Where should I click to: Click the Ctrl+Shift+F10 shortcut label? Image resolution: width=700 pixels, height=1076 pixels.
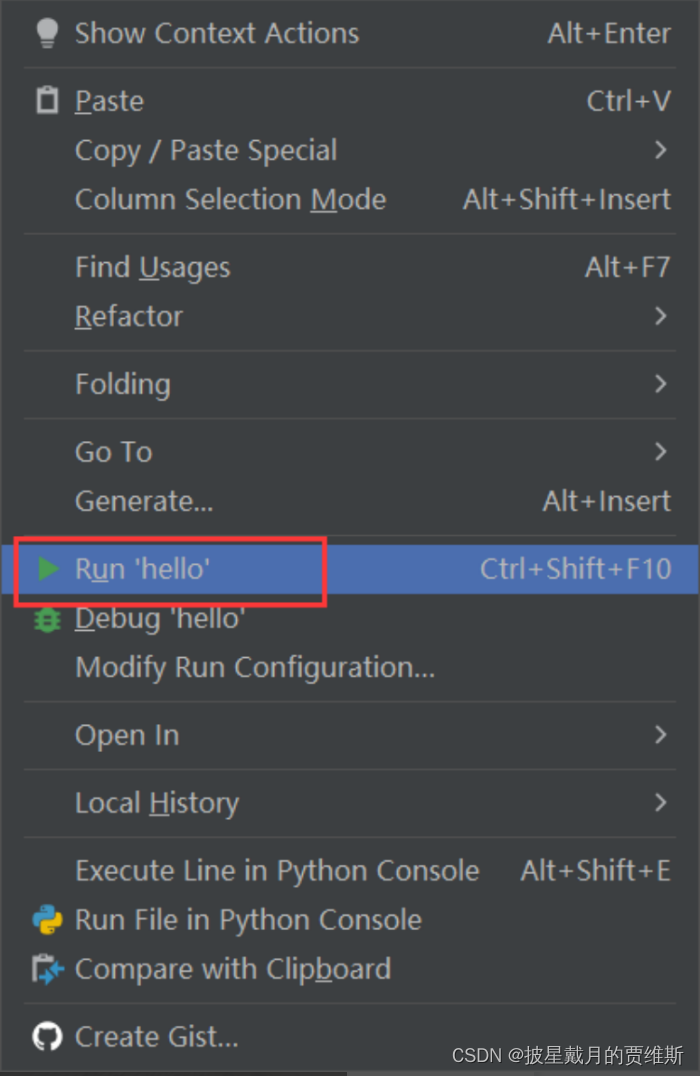pos(575,569)
